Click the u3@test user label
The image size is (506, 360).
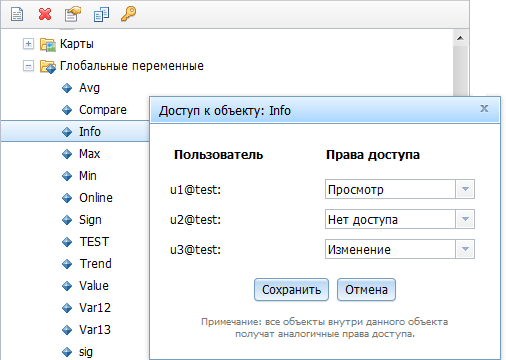(195, 250)
